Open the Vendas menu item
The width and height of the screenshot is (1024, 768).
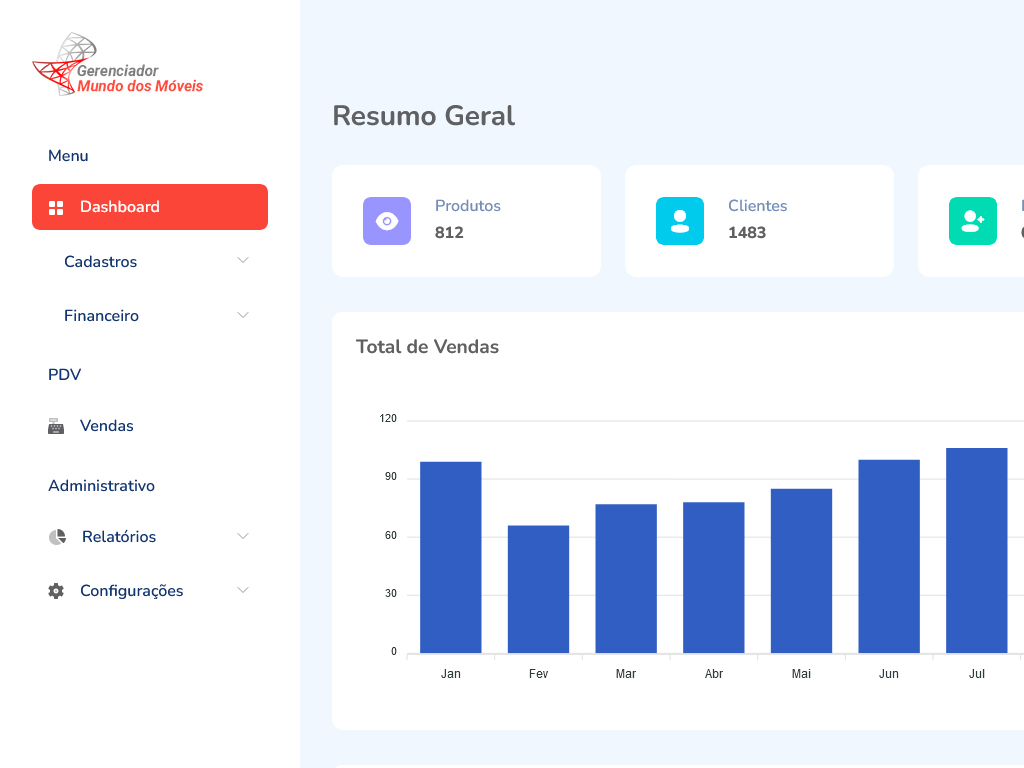pyautogui.click(x=107, y=426)
